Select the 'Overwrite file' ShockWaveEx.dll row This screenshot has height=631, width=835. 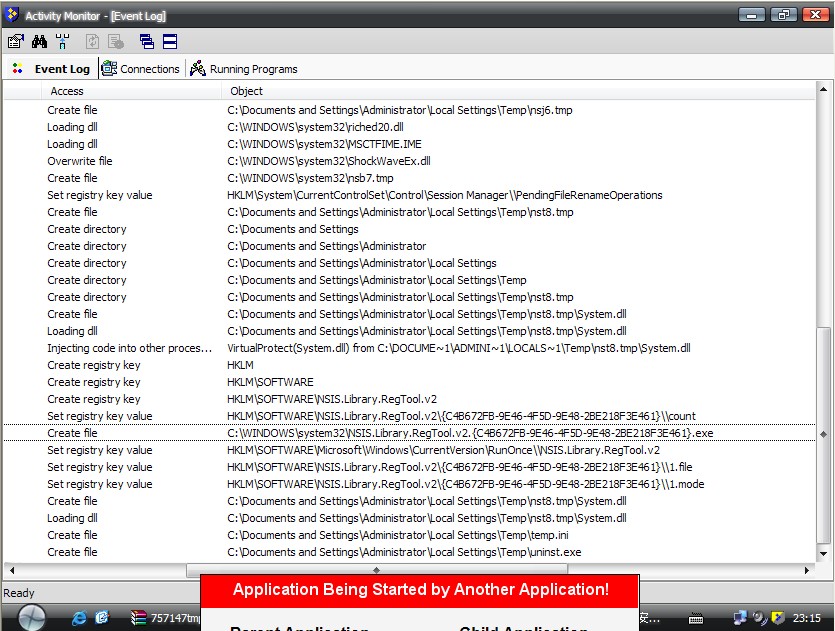(x=409, y=161)
